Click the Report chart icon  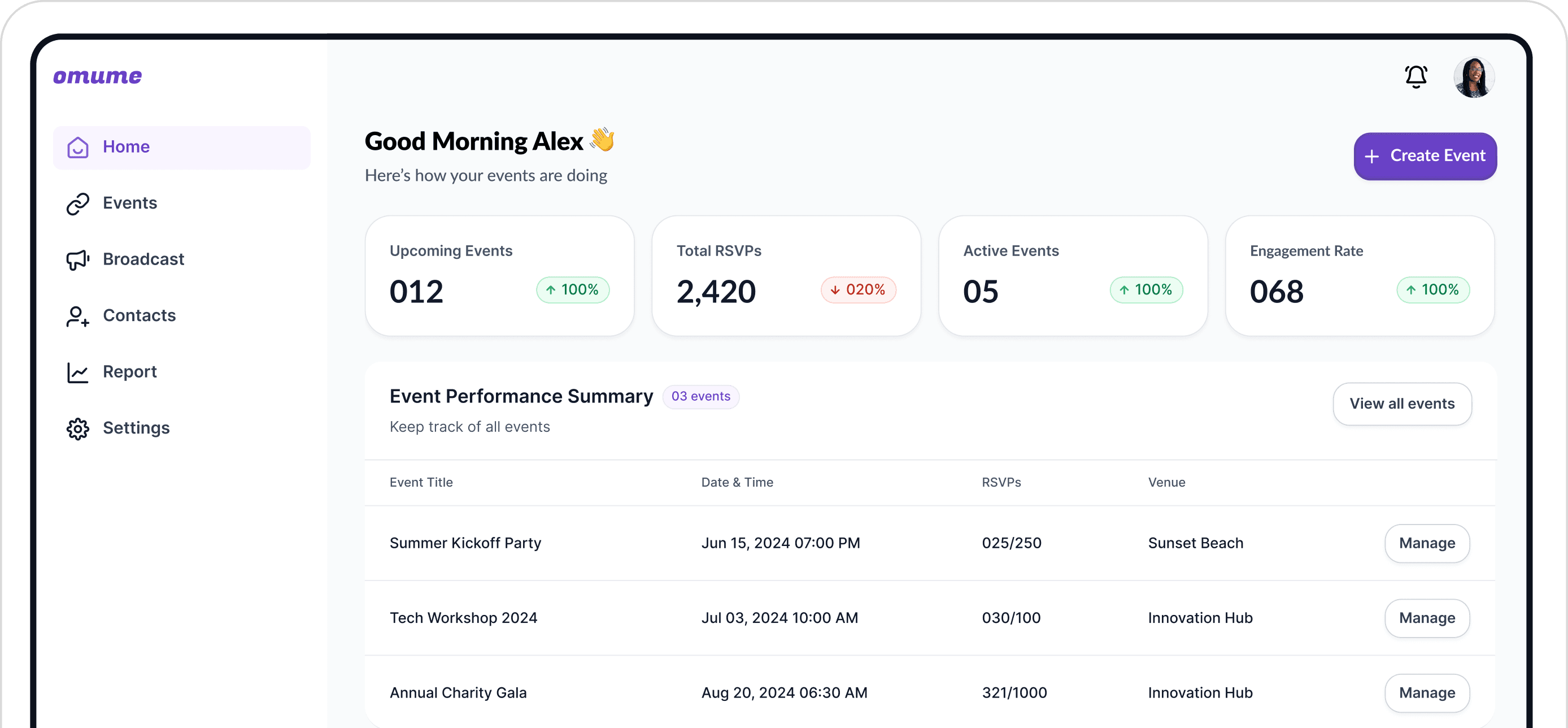pos(78,372)
